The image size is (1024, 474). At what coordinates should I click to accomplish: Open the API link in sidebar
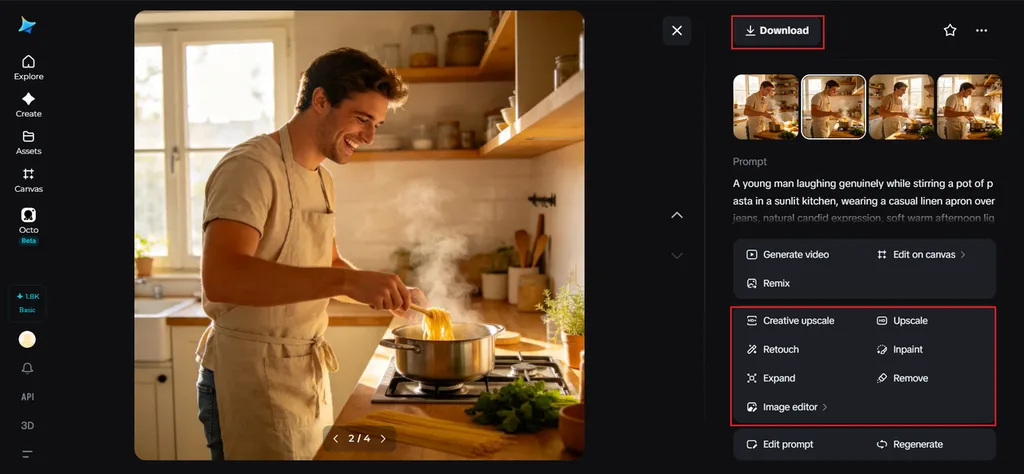[x=27, y=397]
